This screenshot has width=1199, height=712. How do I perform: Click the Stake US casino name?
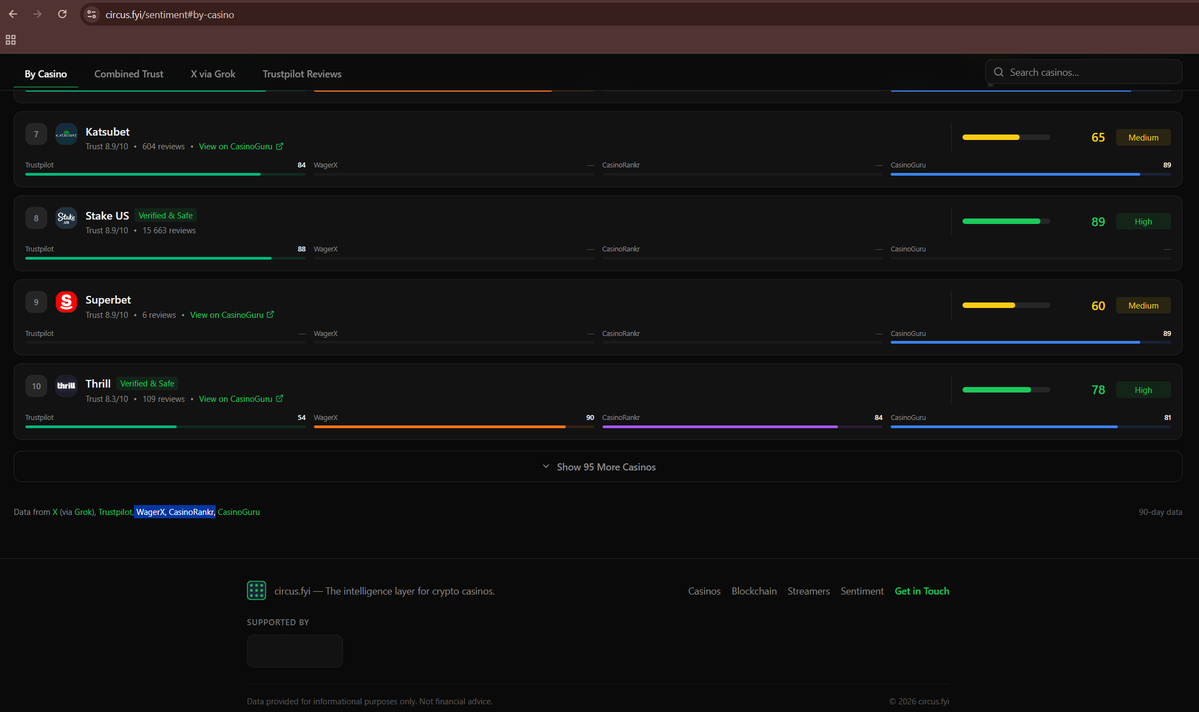107,216
